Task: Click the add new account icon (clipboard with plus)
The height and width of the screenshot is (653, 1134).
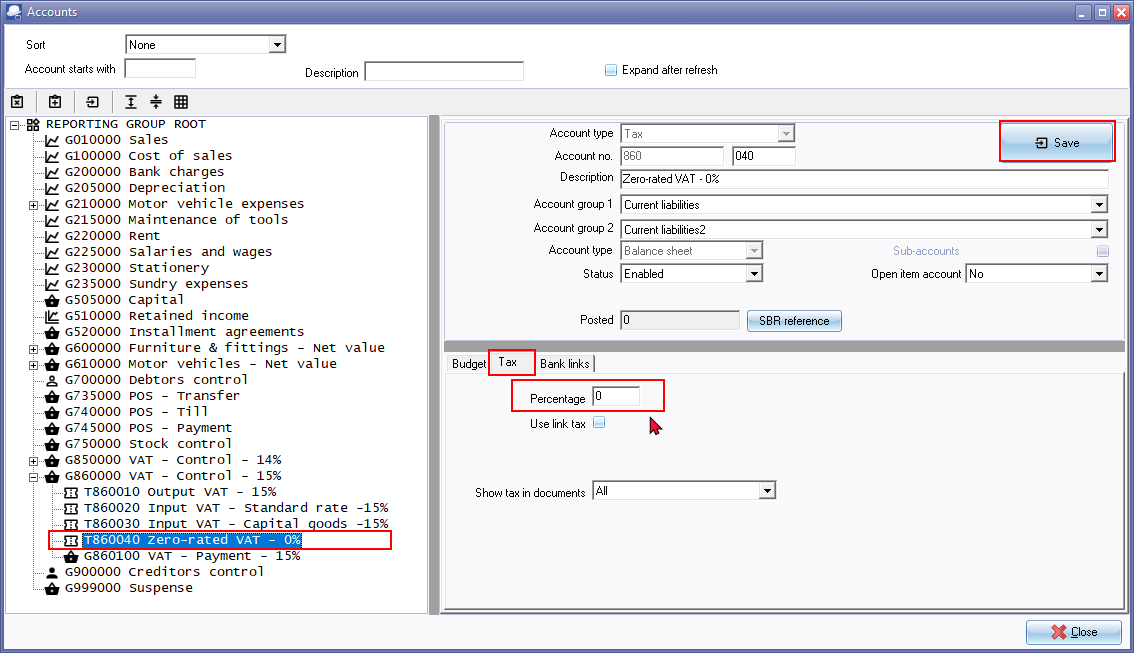Action: [55, 102]
